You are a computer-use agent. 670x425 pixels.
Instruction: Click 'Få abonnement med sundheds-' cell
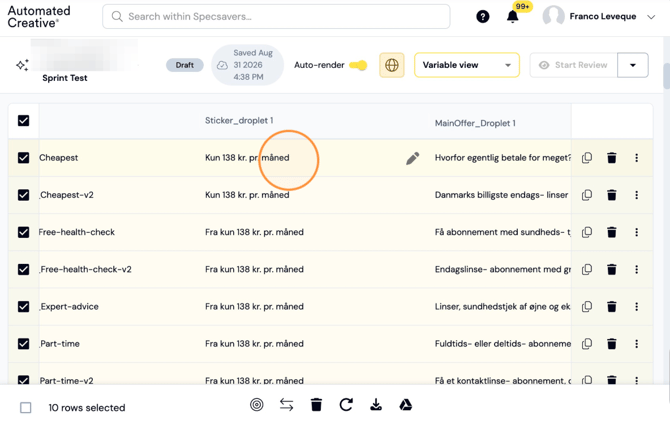coord(502,232)
